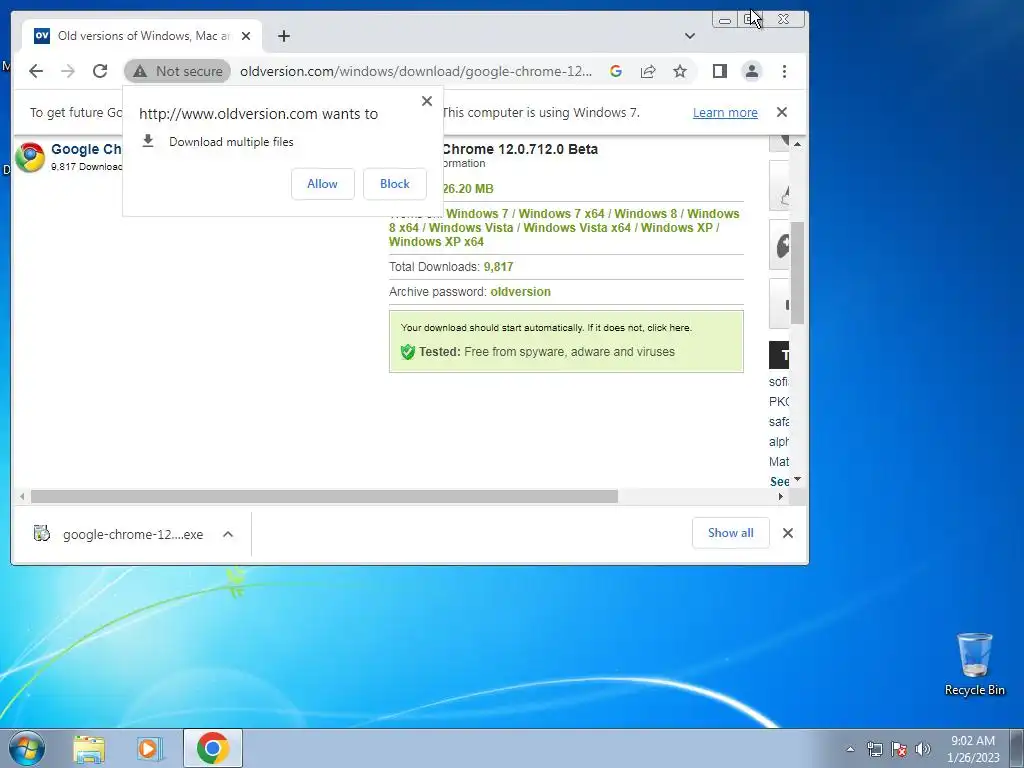Open the network tray icon
This screenshot has height=768, width=1024.
click(x=874, y=749)
